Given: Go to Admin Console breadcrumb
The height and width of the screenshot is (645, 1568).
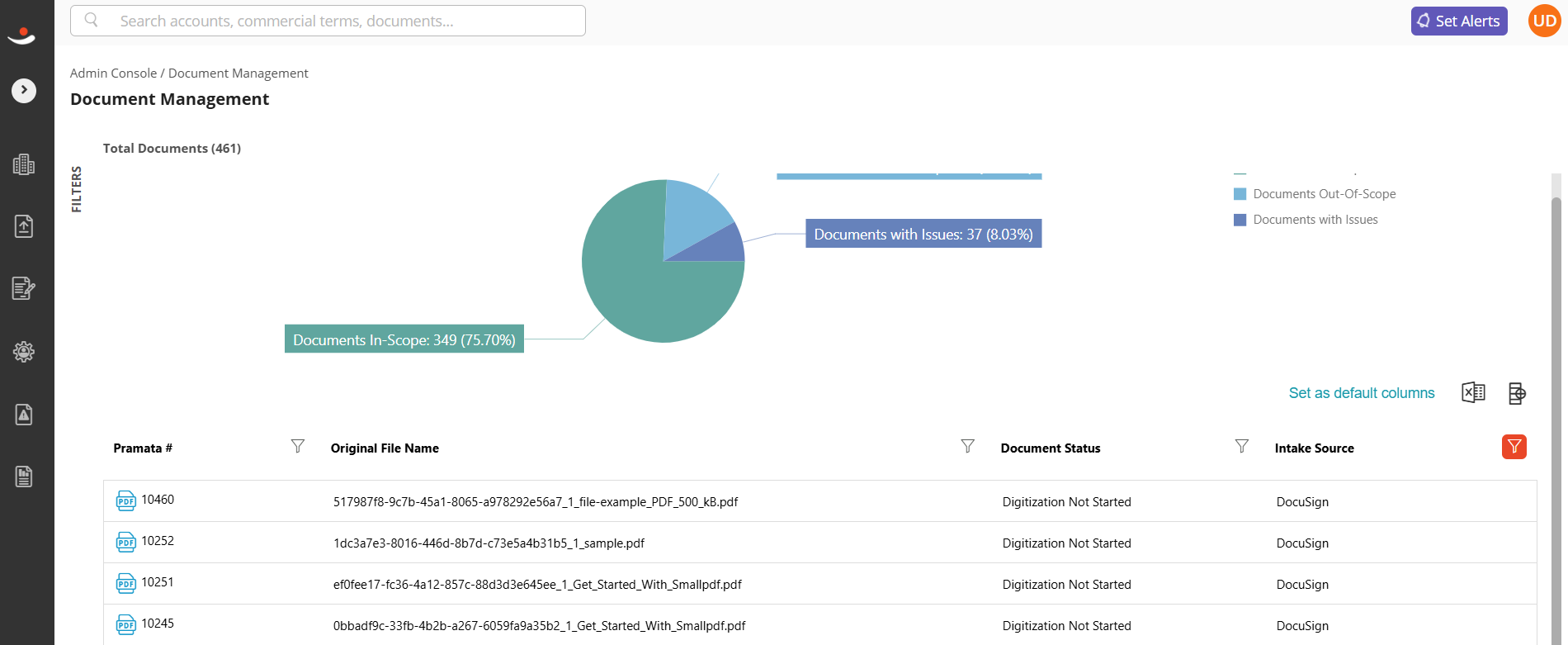Looking at the screenshot, I should tap(113, 74).
